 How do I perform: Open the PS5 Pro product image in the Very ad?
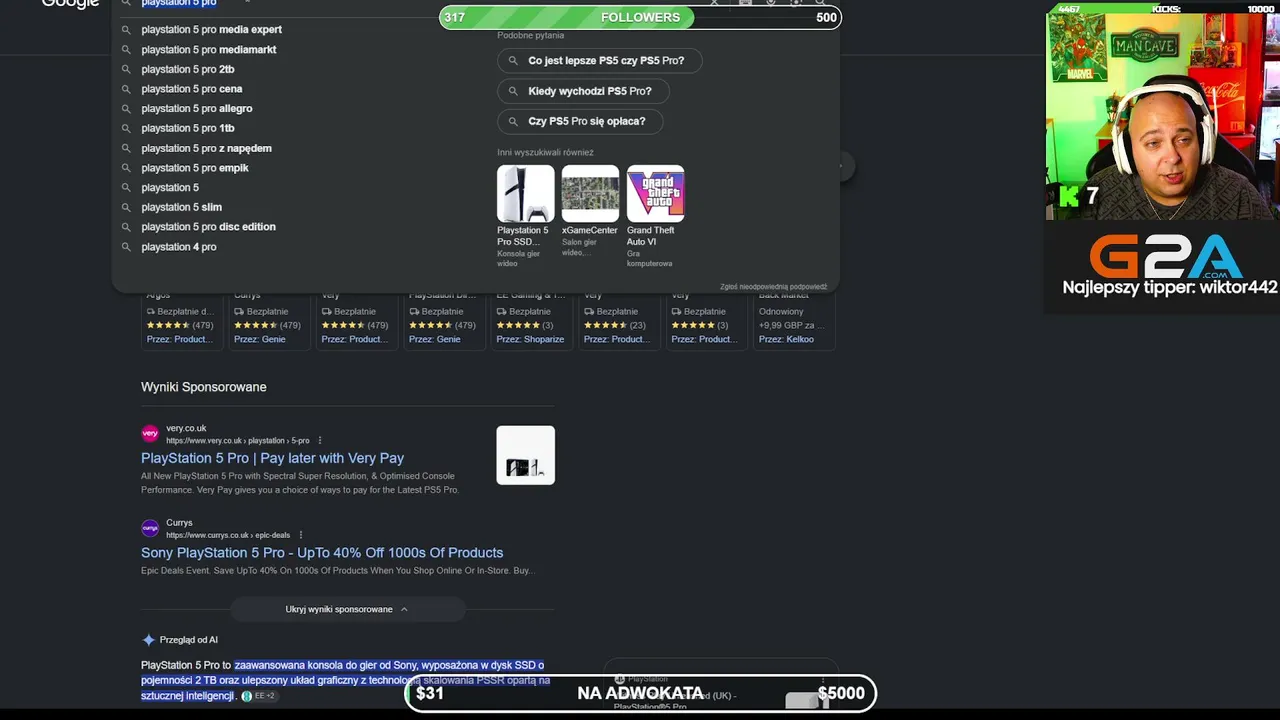[x=525, y=456]
